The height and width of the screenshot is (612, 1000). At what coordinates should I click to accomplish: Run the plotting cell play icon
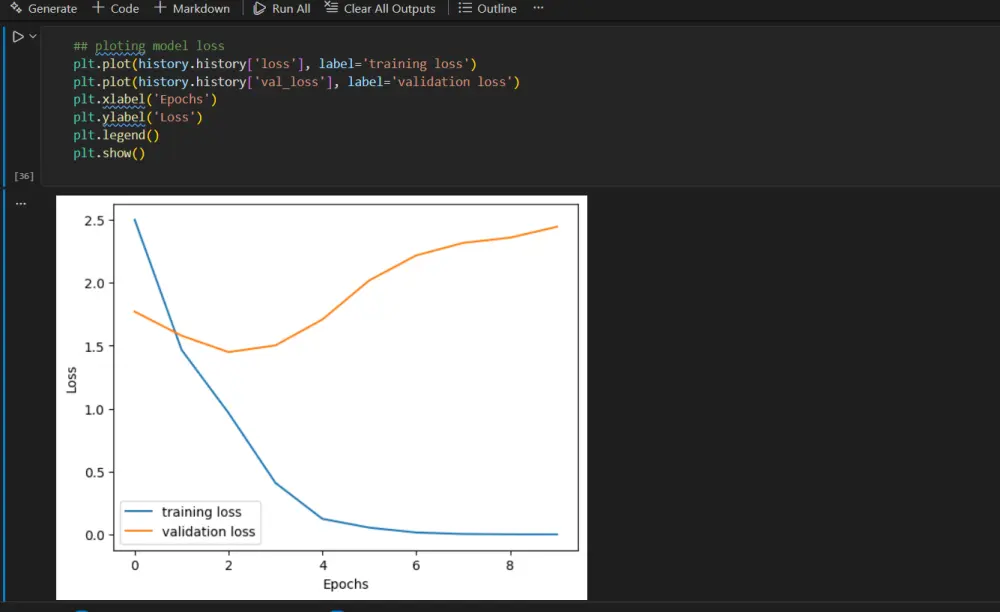18,37
